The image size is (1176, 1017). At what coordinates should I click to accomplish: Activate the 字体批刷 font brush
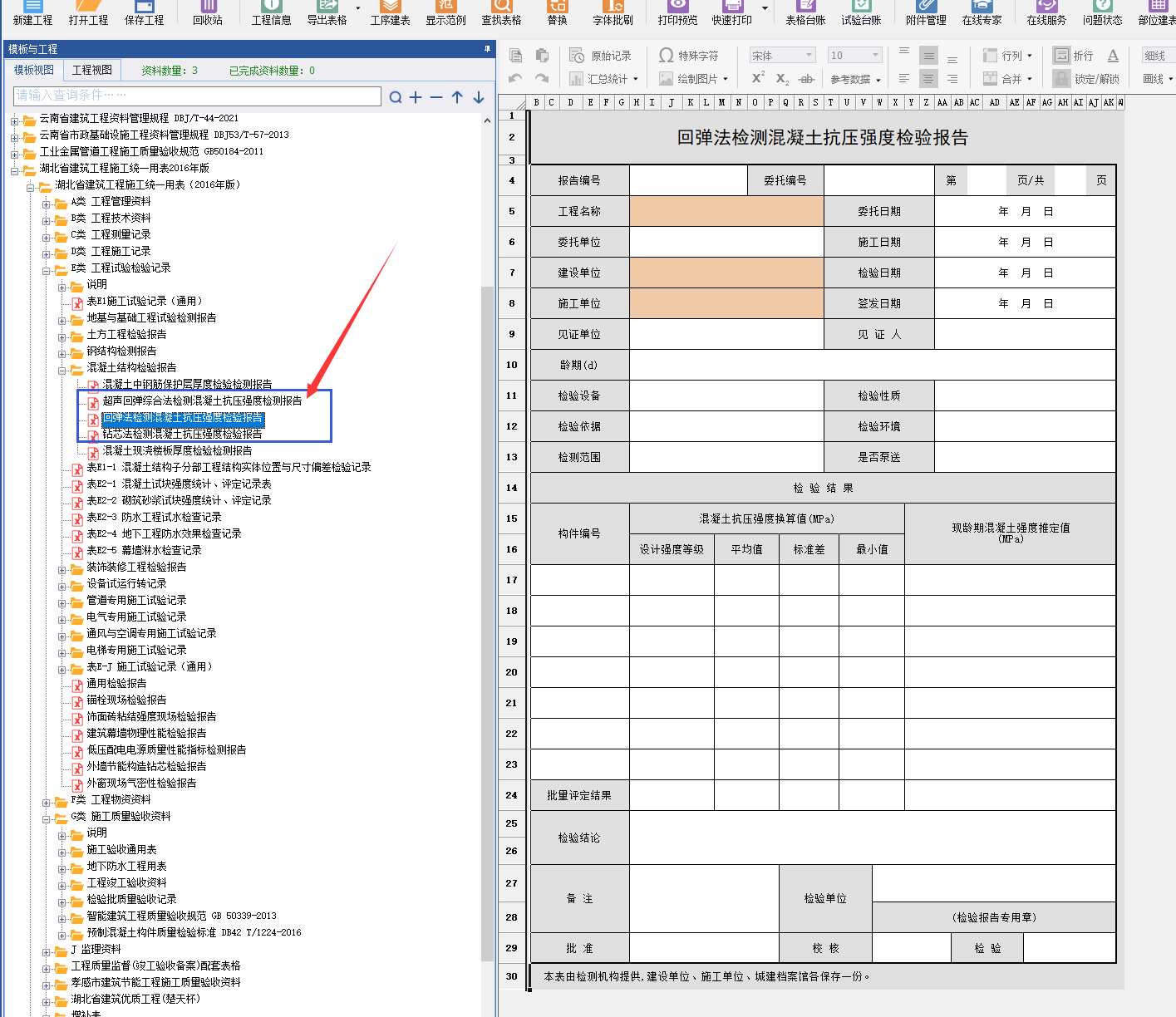point(613,12)
